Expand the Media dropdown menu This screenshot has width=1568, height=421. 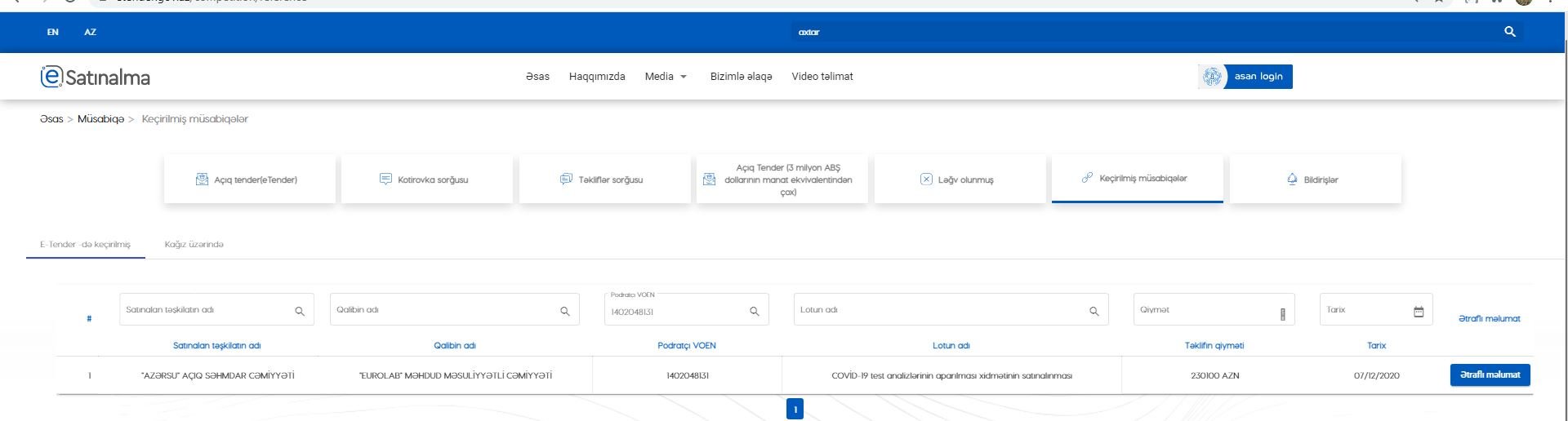[x=666, y=77]
